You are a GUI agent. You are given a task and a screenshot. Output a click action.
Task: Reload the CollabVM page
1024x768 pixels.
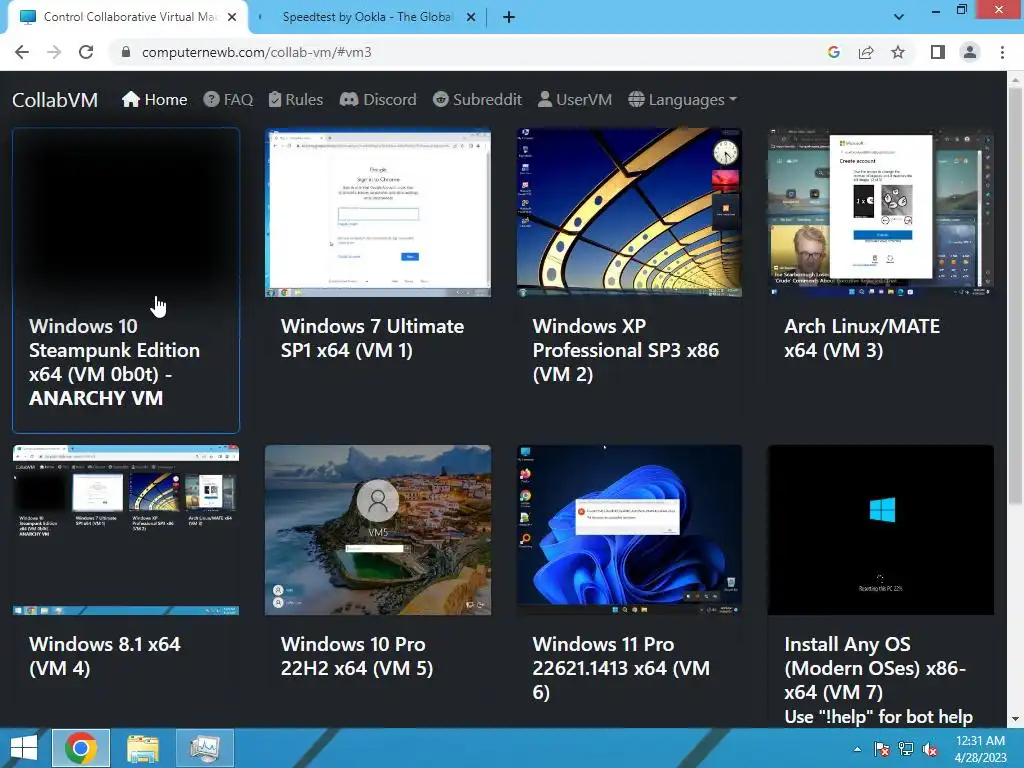coord(86,52)
